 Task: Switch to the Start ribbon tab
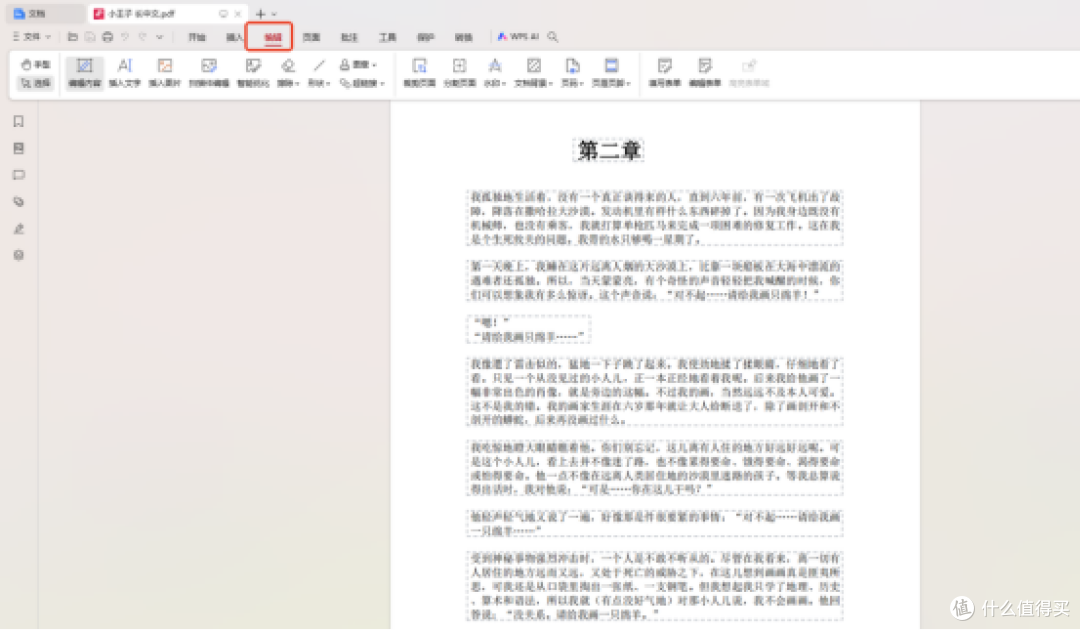tap(197, 37)
